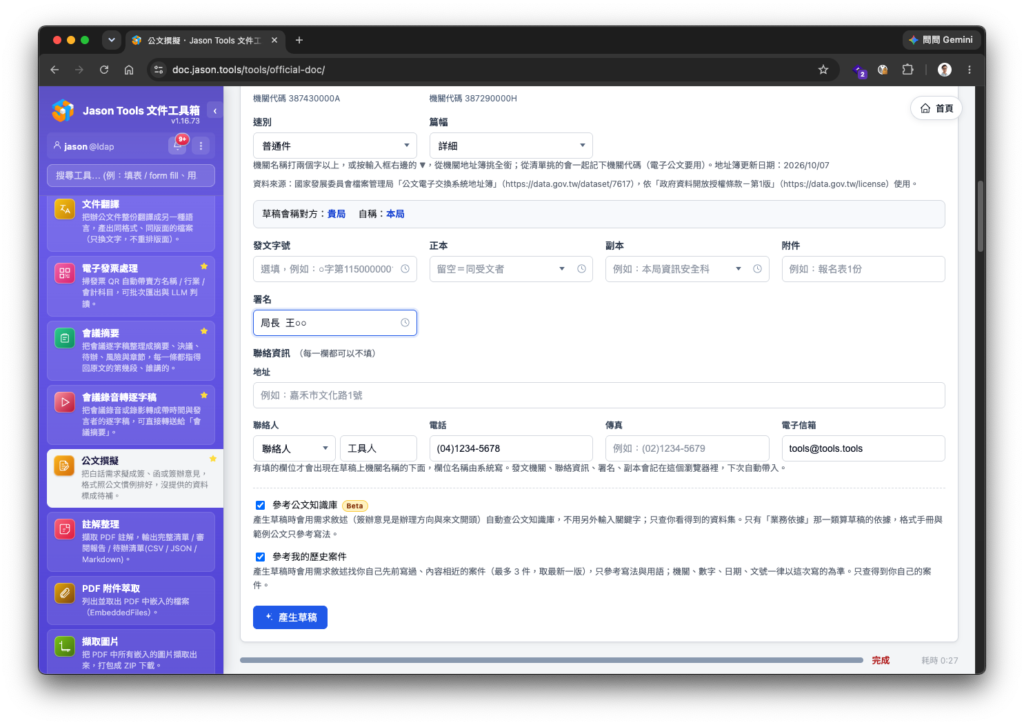The width and height of the screenshot is (1024, 725).
Task: Toggle favorite star on 會議摘要
Action: (204, 331)
